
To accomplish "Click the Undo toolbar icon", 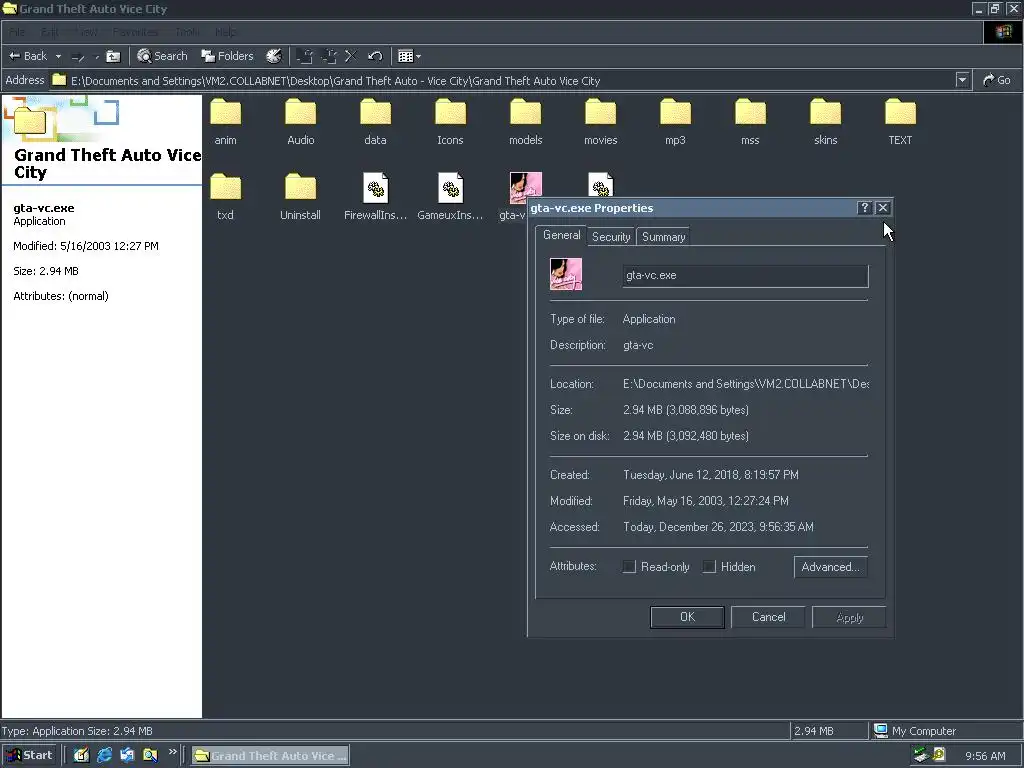I will 375,56.
